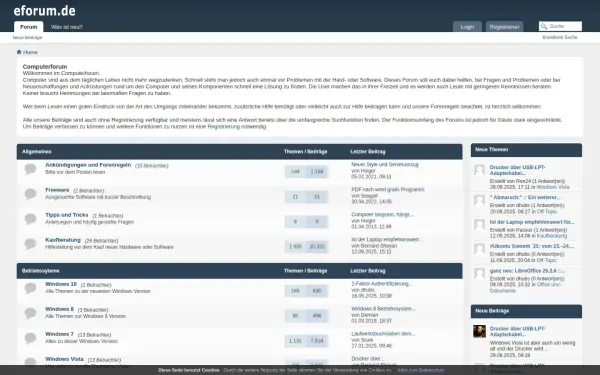Click the Betriebssysteme category header
Screen dimensions: 600x375
tap(41, 271)
